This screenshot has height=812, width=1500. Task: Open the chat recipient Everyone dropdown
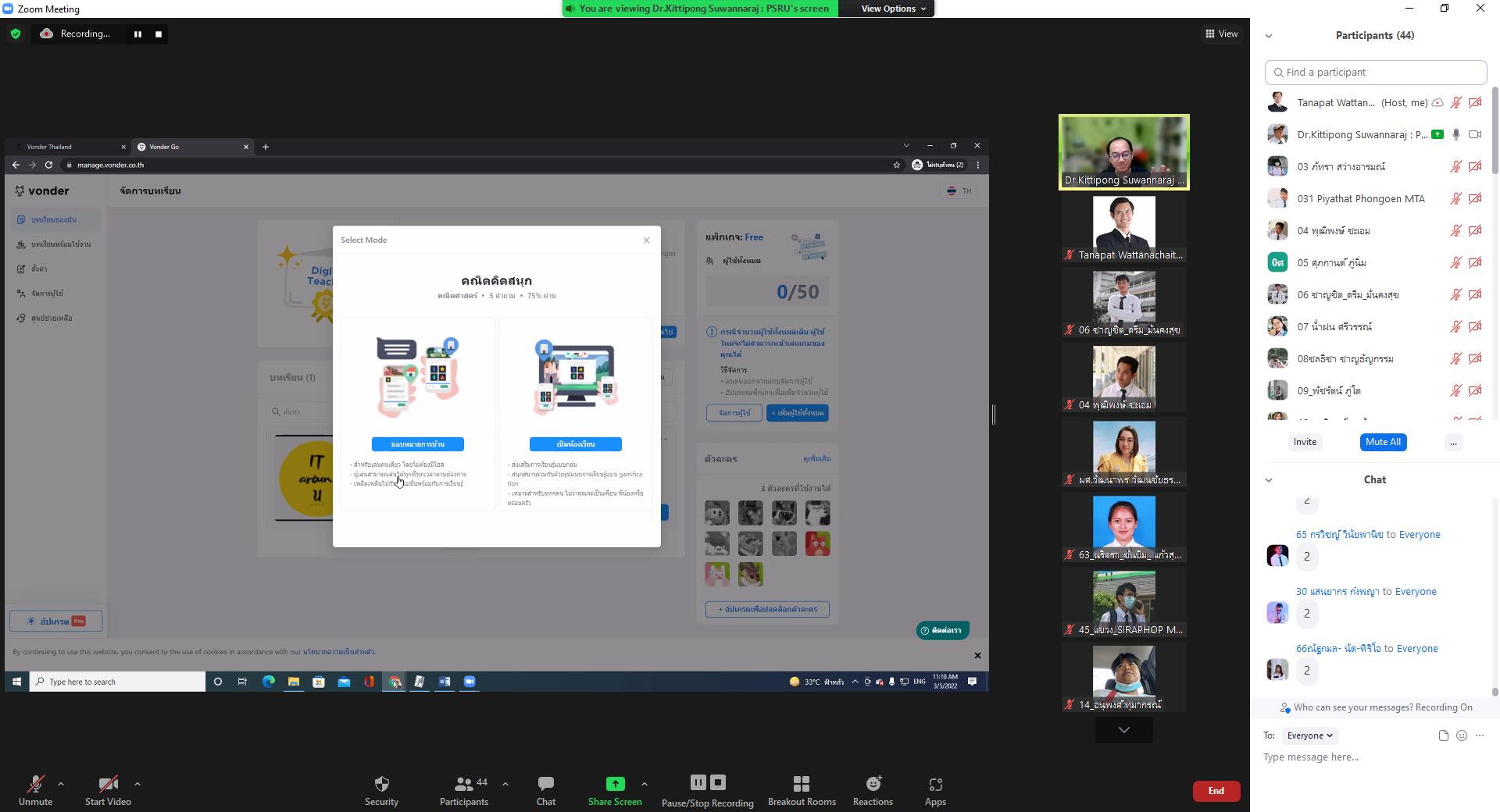1310,735
